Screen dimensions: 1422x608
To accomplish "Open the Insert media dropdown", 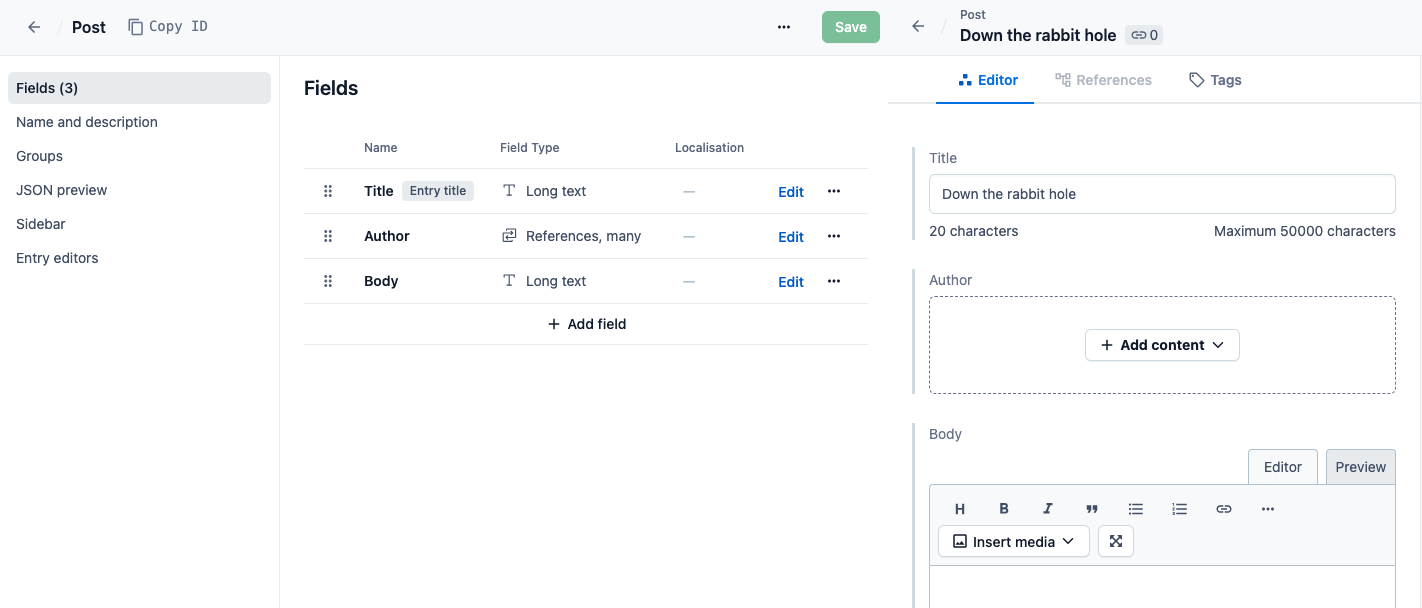I will 1013,541.
